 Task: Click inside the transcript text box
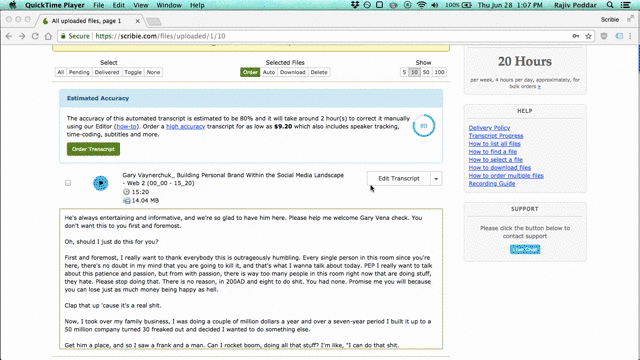click(x=251, y=279)
